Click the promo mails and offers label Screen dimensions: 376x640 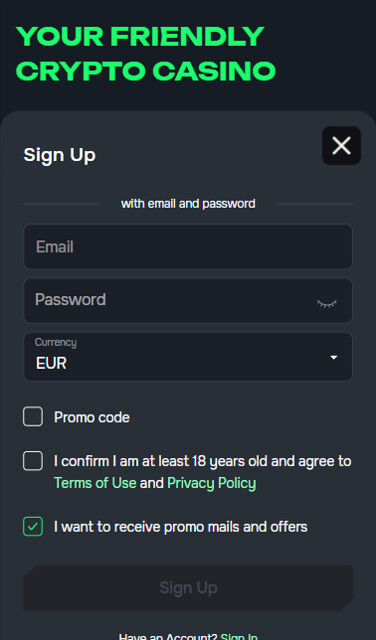[180, 527]
